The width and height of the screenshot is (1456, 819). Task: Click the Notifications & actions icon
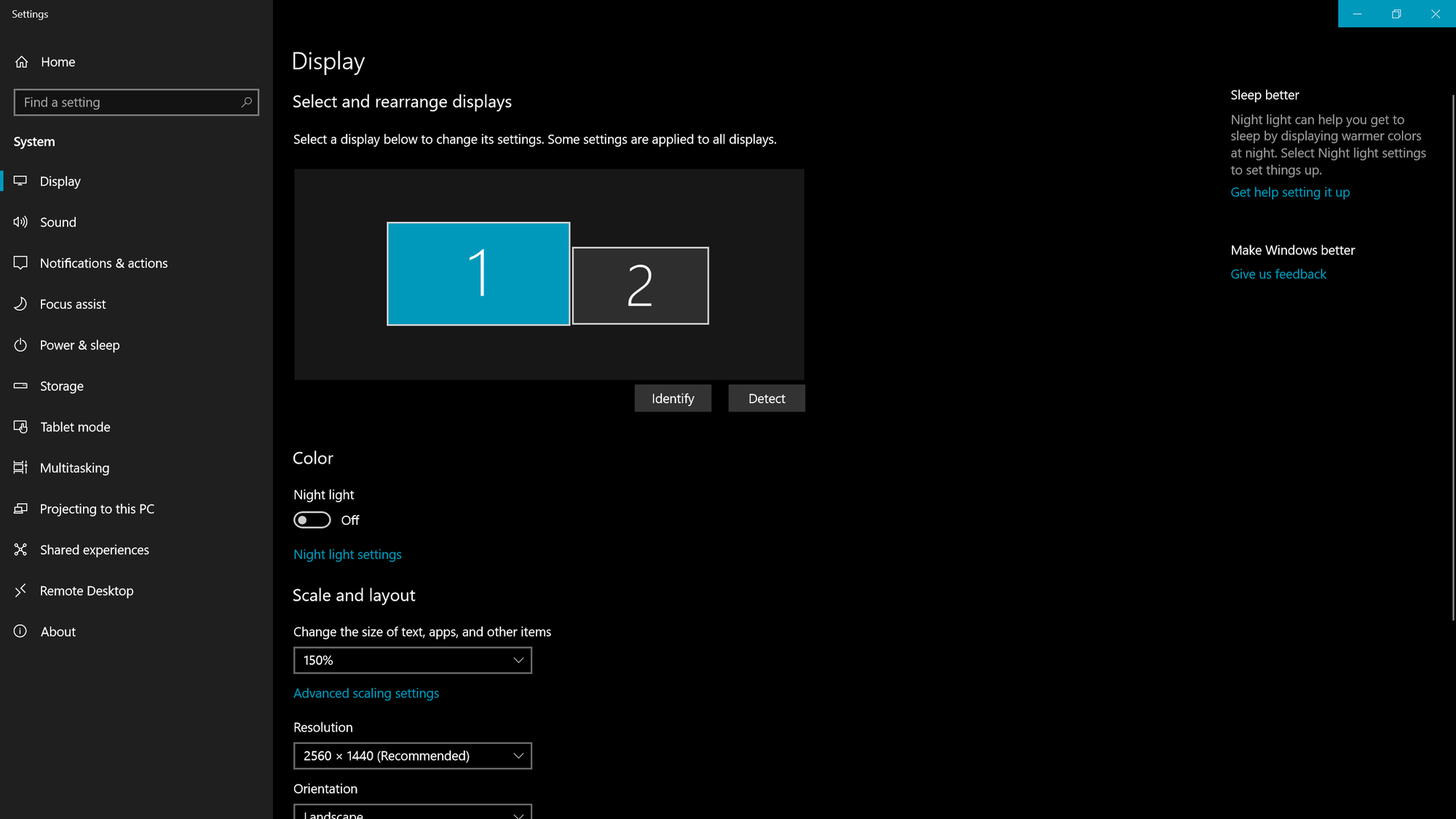point(20,263)
